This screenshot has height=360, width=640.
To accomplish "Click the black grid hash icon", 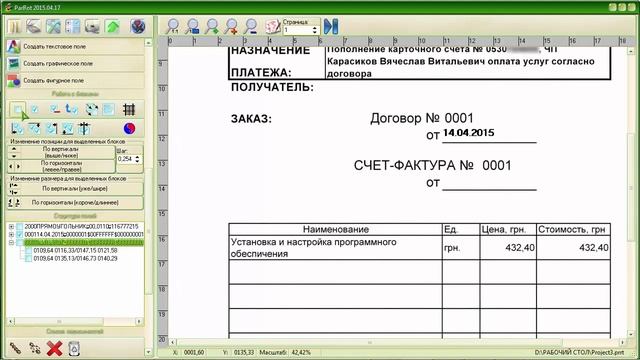I will coord(129,109).
